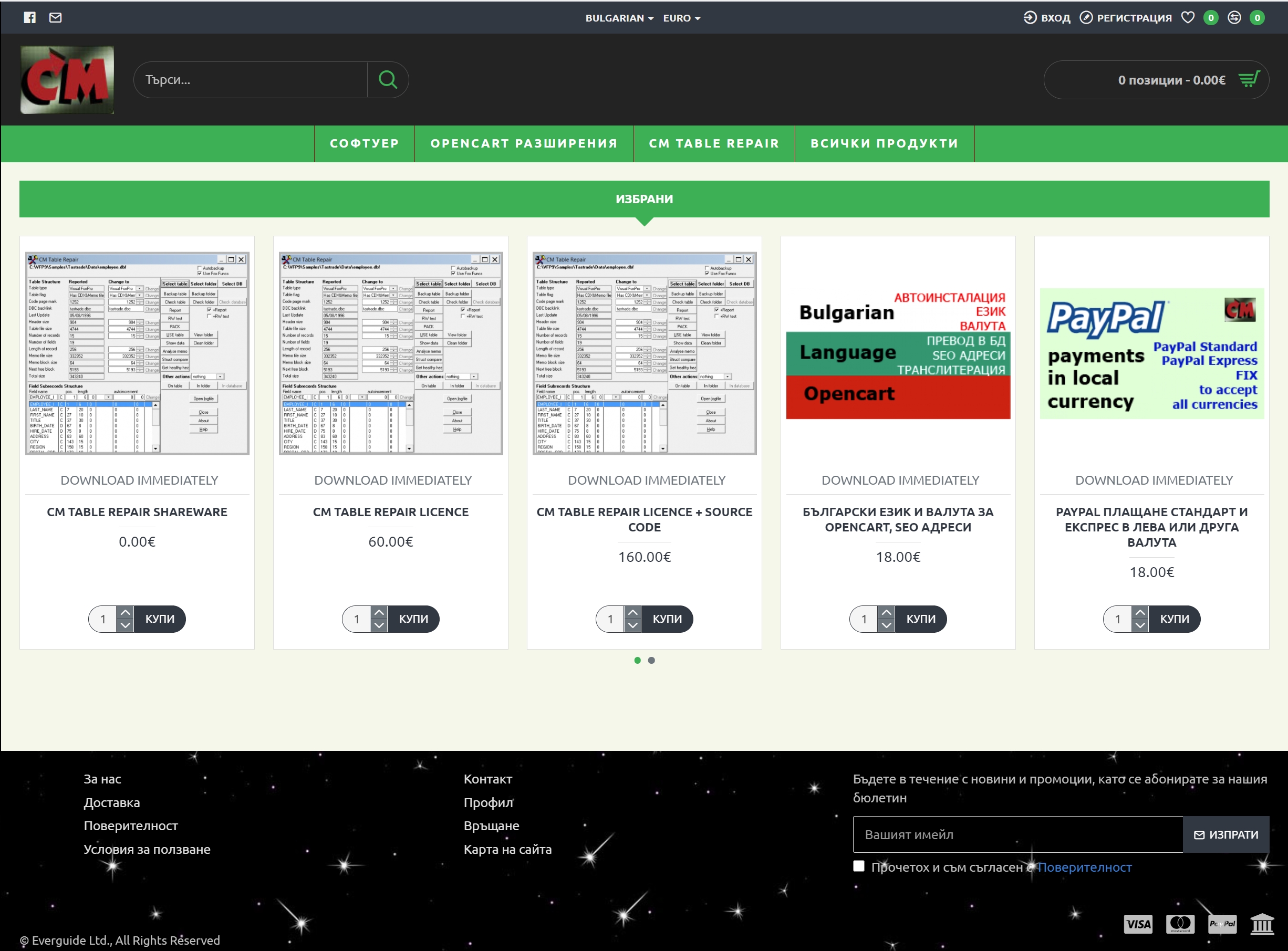The height and width of the screenshot is (951, 1288).
Task: Increase quantity for CM Table Repair Licence
Action: click(x=379, y=612)
